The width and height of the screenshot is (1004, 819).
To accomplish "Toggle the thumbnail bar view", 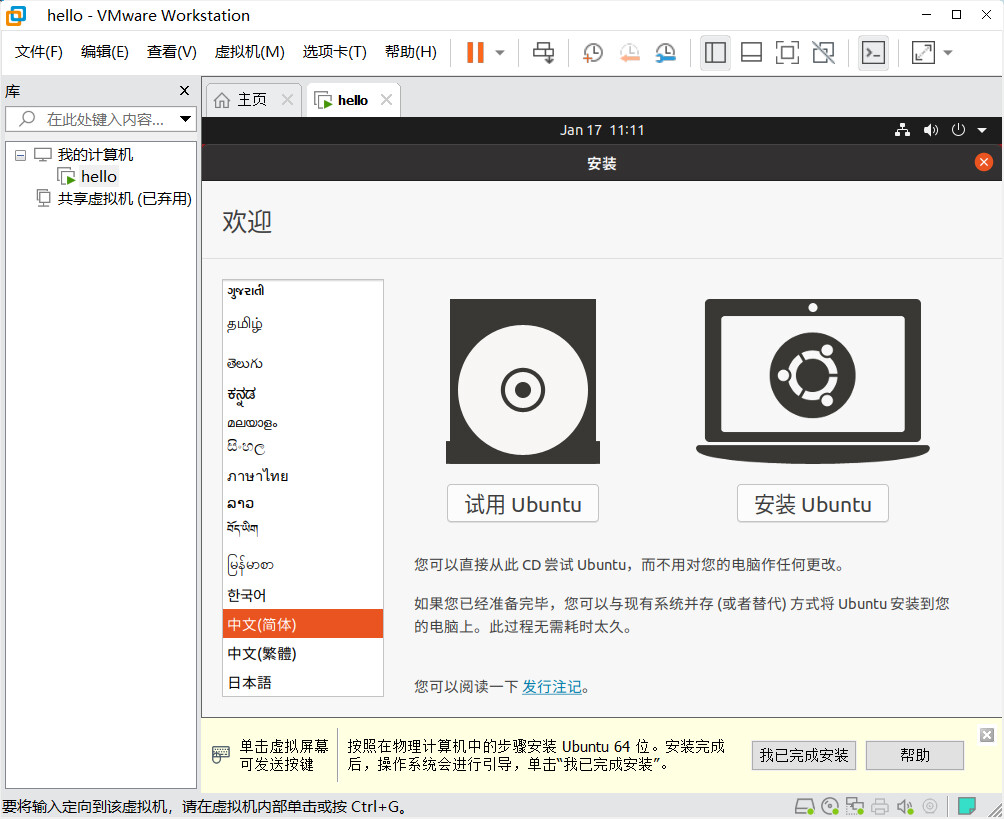I will (751, 53).
